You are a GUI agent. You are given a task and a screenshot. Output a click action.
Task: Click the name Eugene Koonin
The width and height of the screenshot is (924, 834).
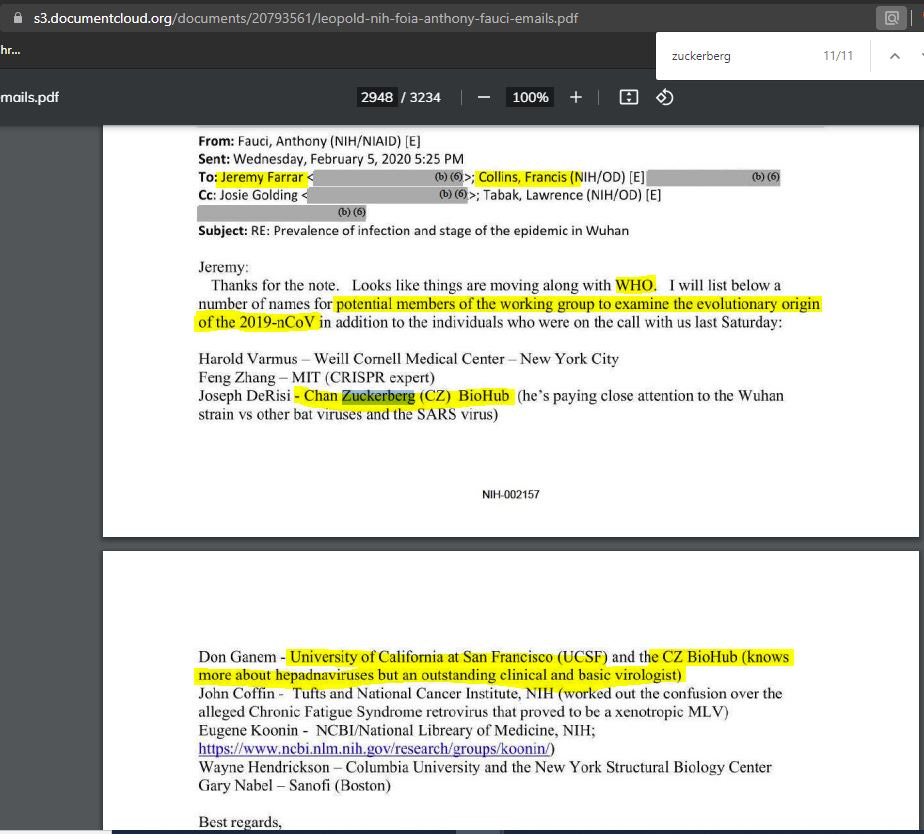248,730
